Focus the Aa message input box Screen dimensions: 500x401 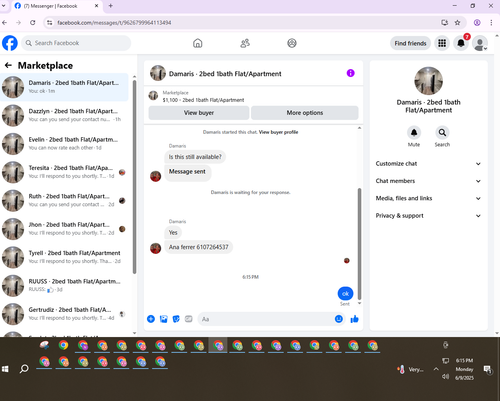tap(267, 319)
